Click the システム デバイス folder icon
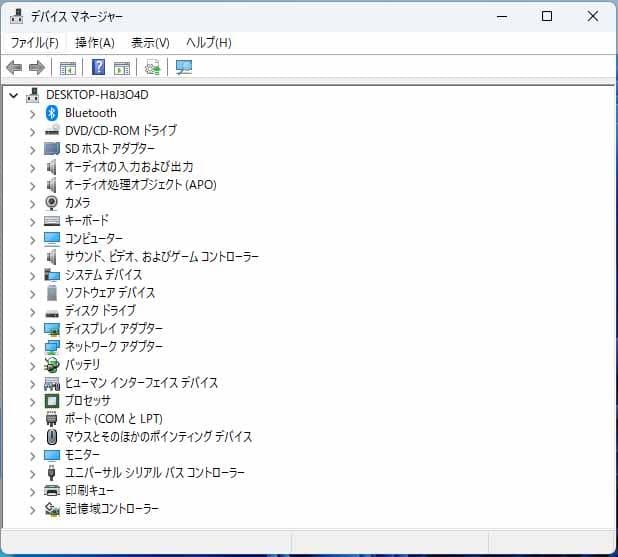The image size is (618, 557). [x=52, y=275]
